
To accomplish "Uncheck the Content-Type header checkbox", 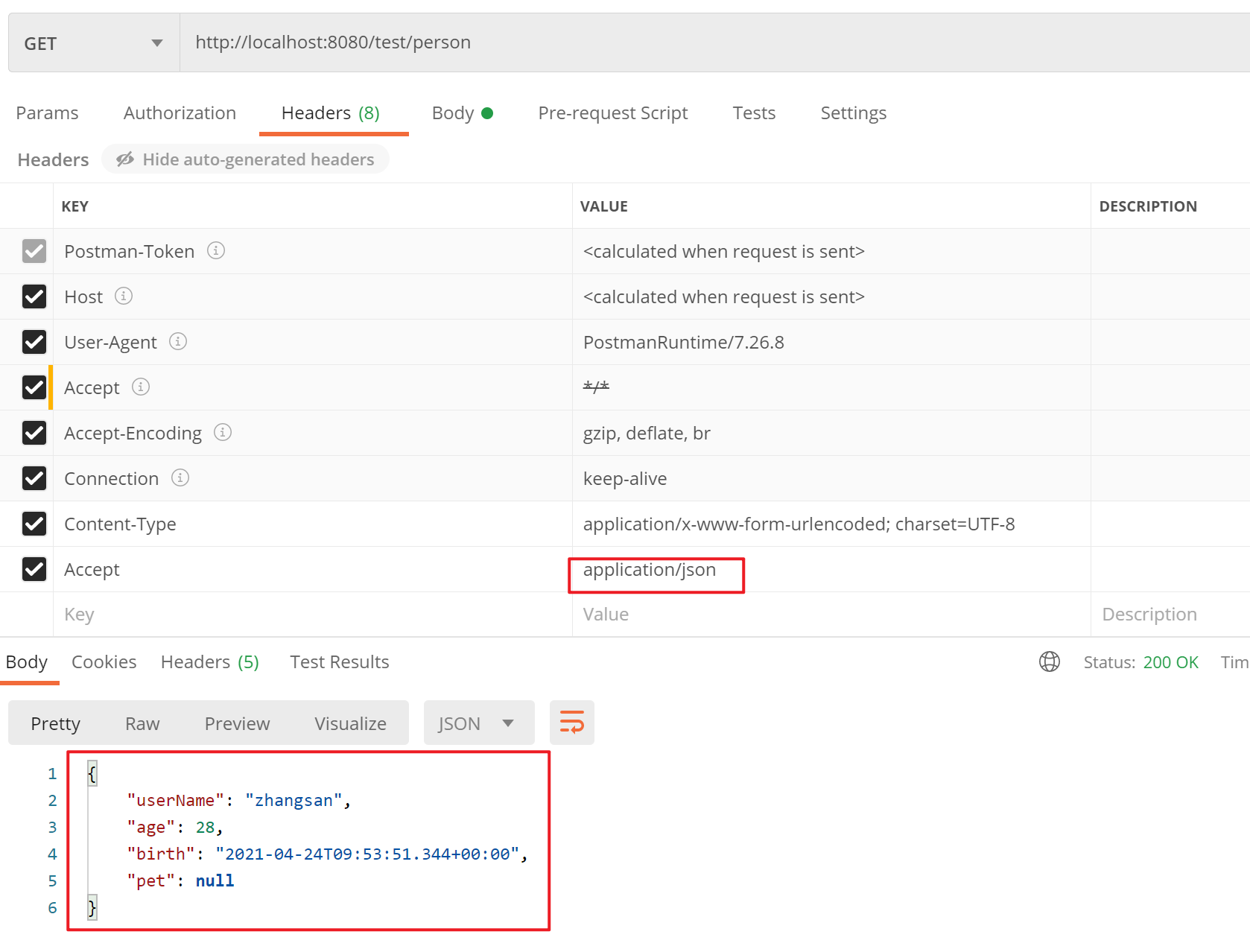I will 34,524.
